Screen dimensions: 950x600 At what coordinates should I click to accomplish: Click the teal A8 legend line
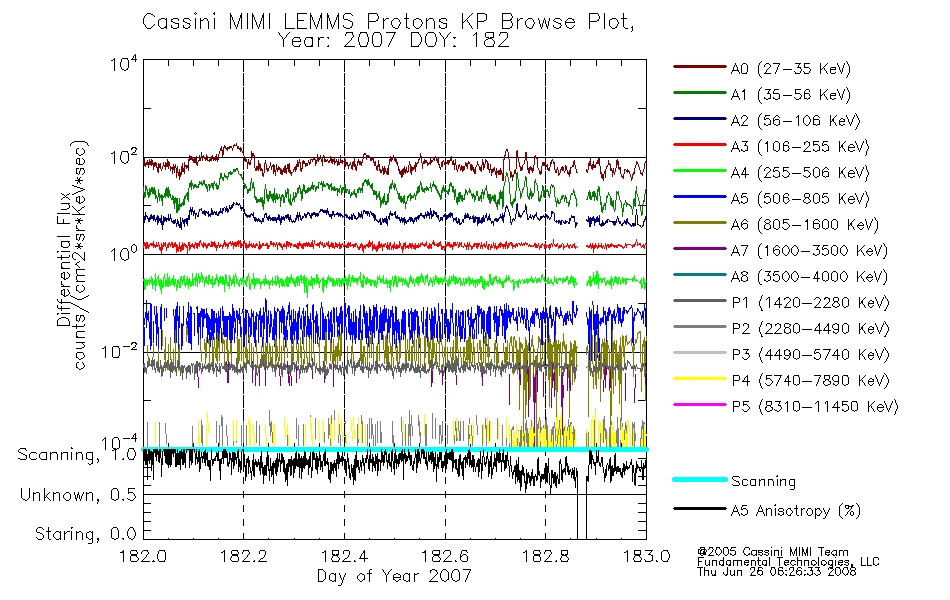pyautogui.click(x=700, y=275)
